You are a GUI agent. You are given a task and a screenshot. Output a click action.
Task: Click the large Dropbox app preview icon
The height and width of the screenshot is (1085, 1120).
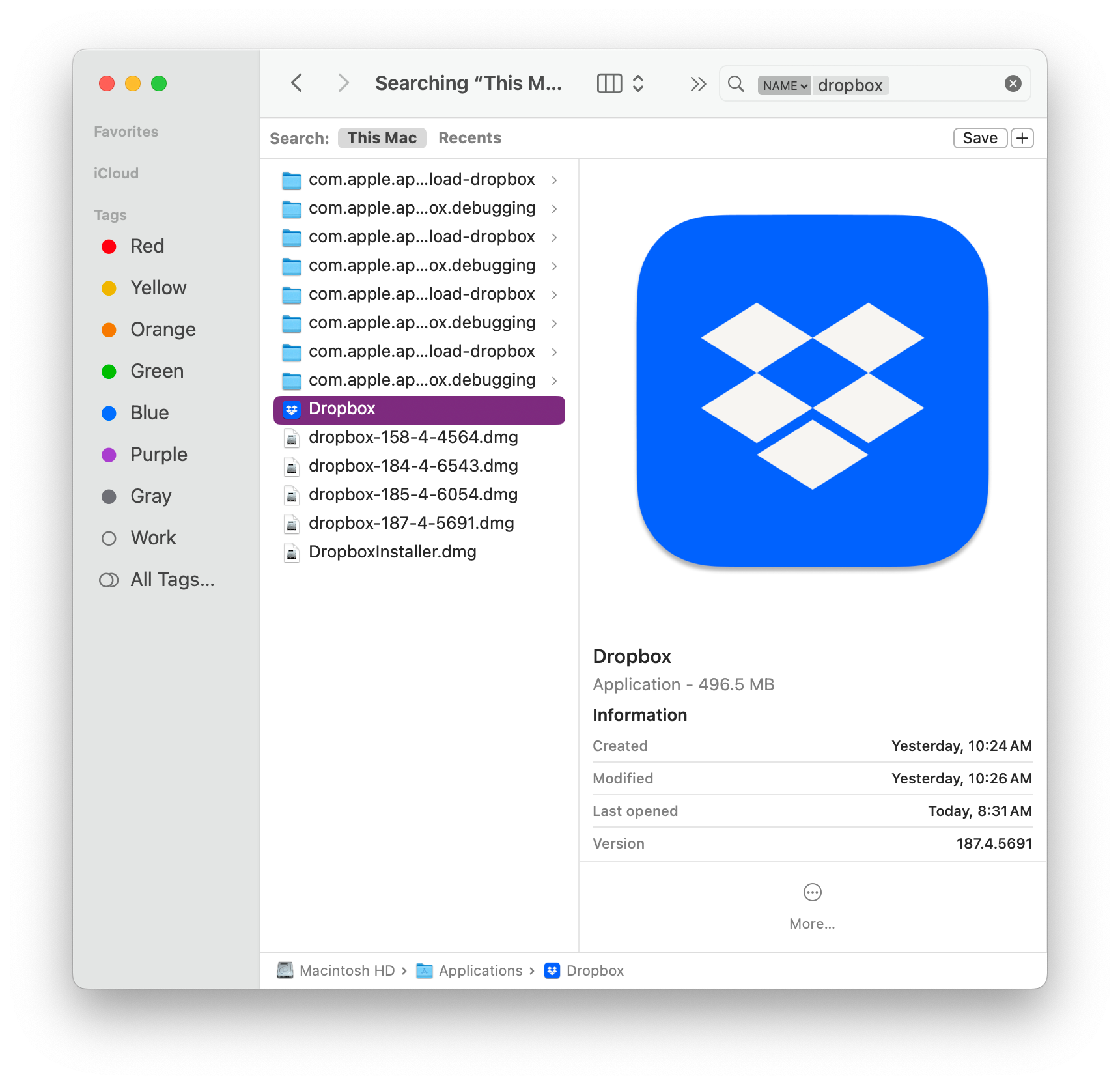(812, 391)
